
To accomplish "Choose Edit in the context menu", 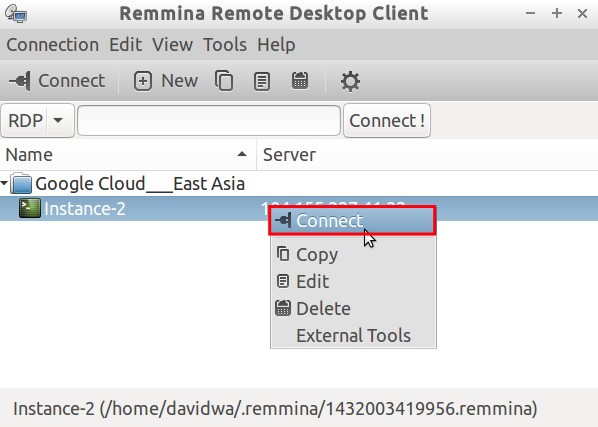I will pyautogui.click(x=353, y=281).
